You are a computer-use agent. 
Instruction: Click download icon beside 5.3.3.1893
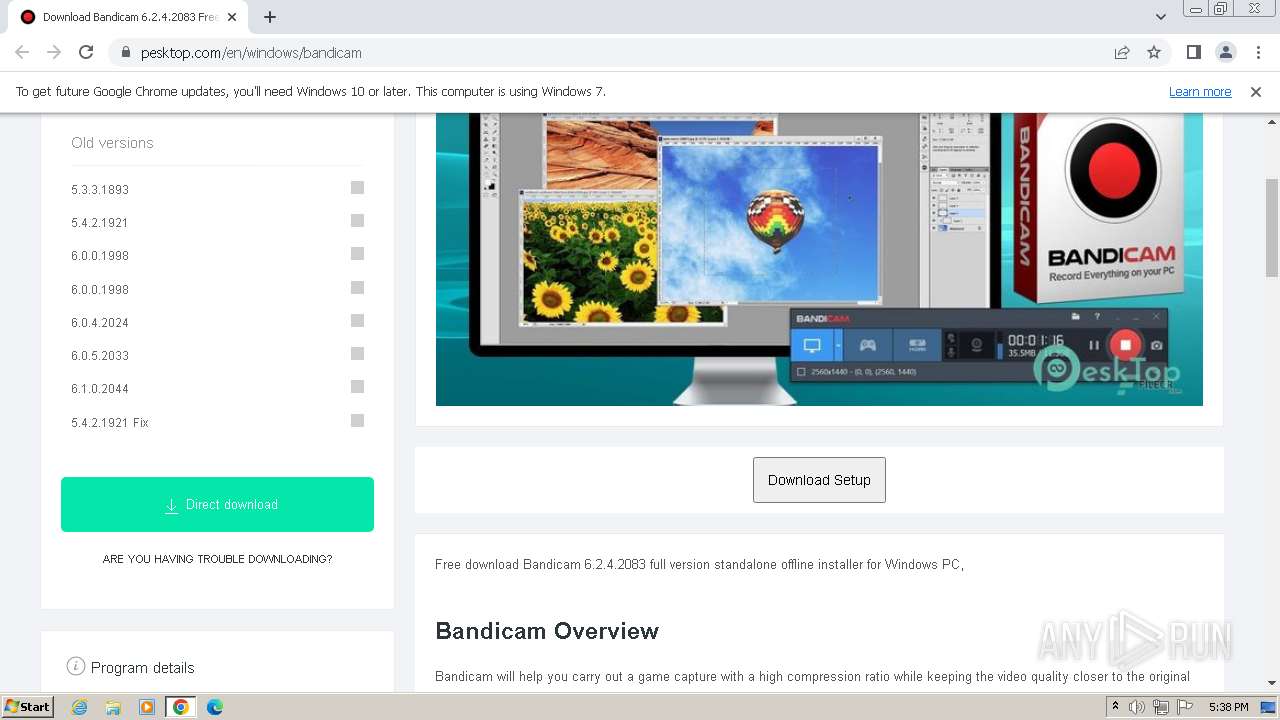tap(357, 187)
